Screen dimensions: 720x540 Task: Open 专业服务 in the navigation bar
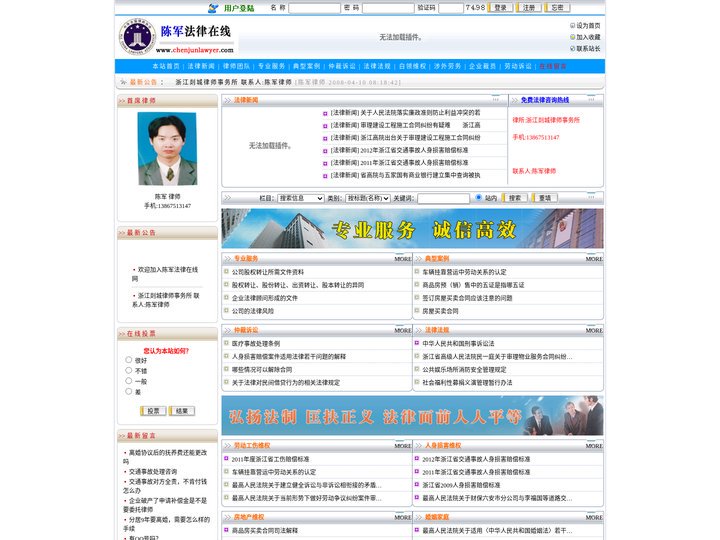[x=271, y=66]
